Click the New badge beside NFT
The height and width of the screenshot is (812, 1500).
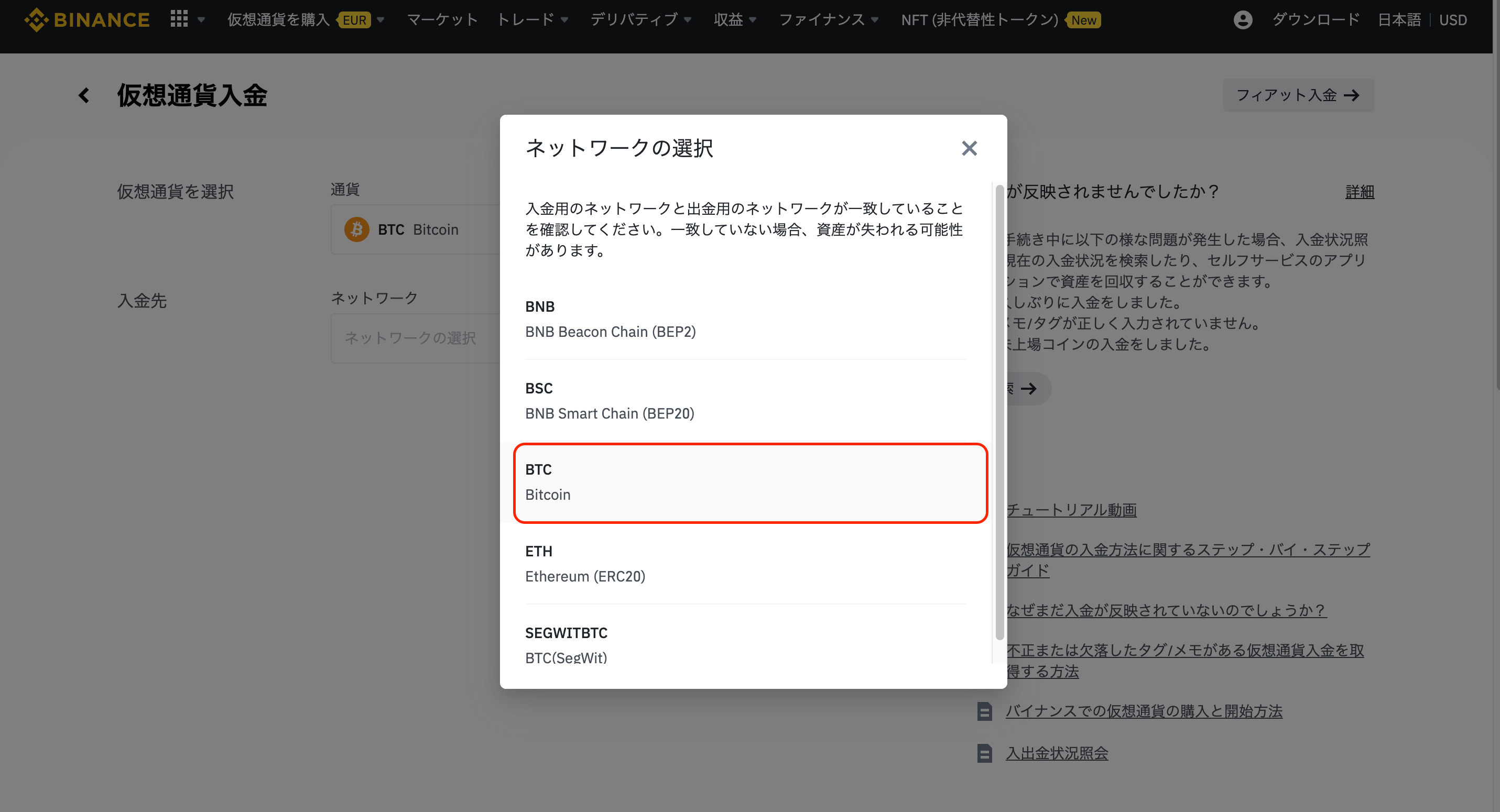[x=1083, y=20]
